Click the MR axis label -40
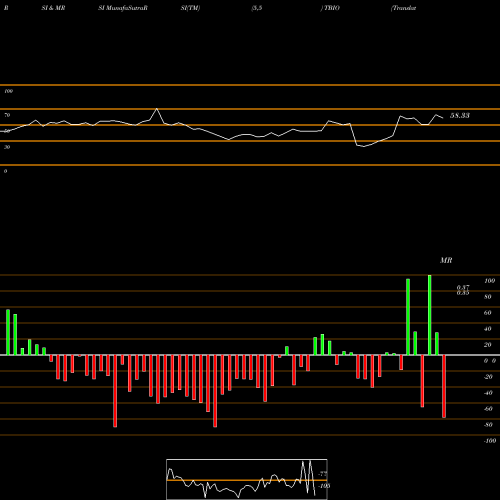 pos(488,393)
